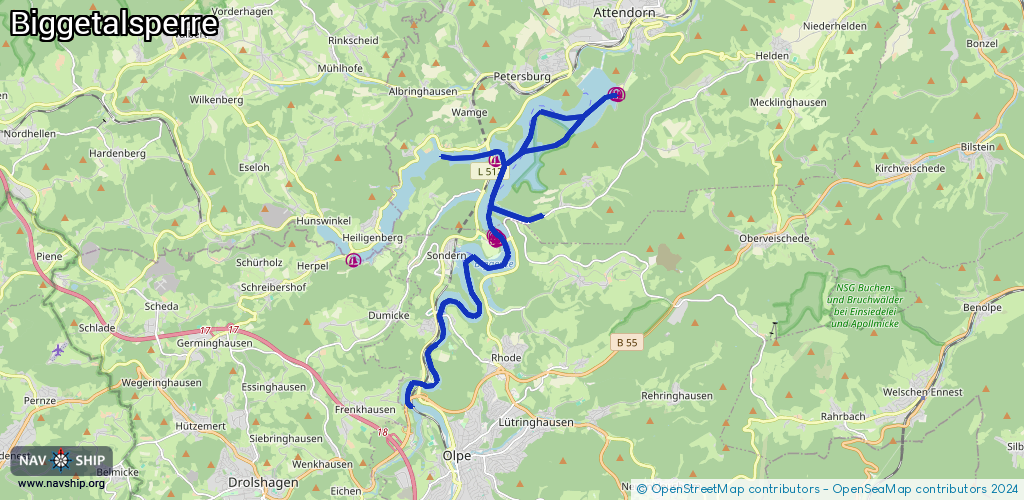Click the B 55 road shield

coord(626,341)
